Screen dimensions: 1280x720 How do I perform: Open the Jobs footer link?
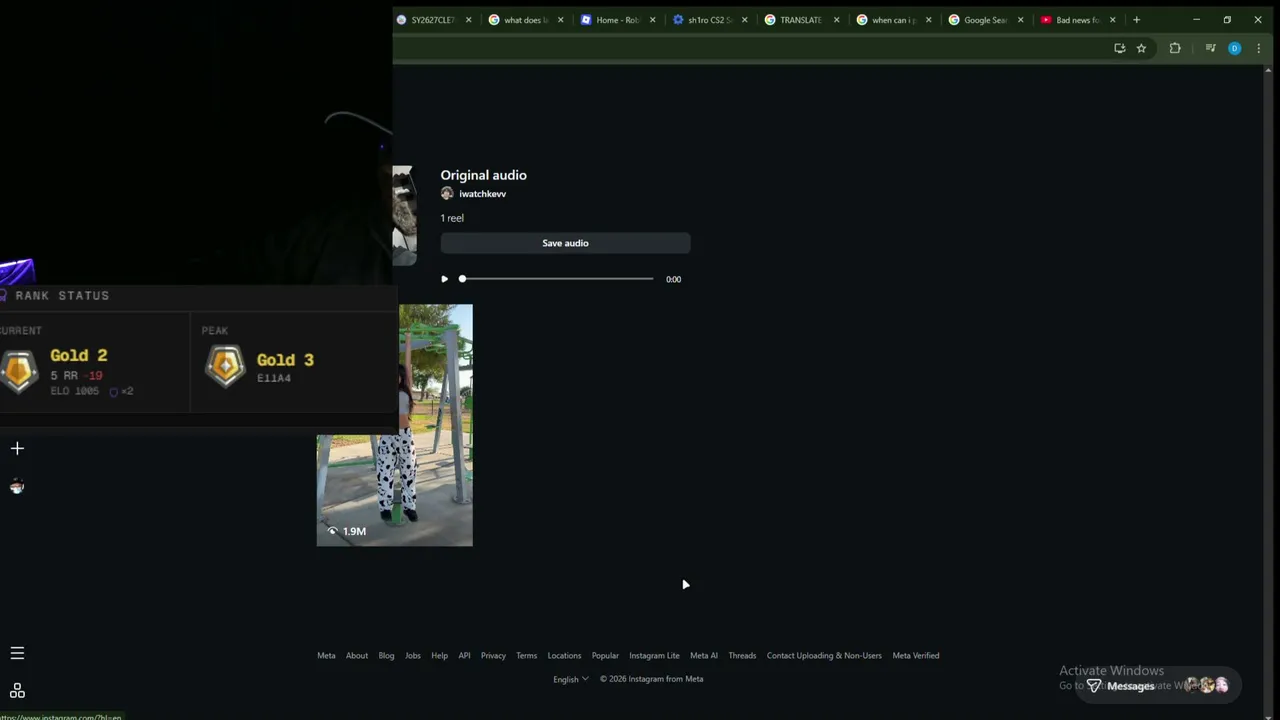coord(413,656)
